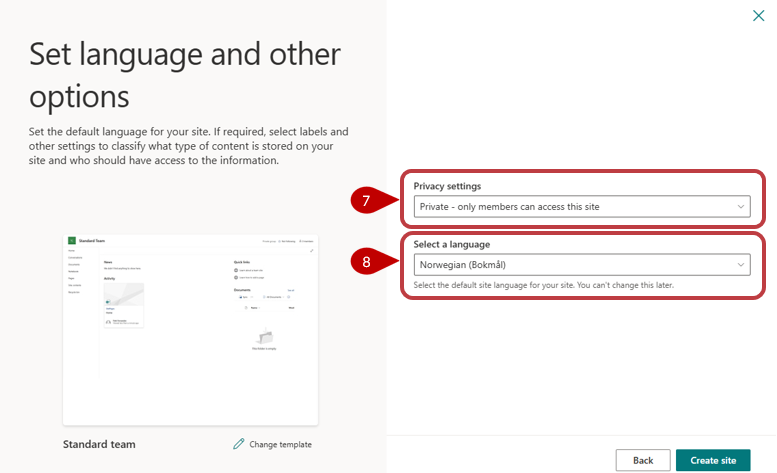Click the pencil icon beside Change template
The image size is (777, 473).
pos(238,444)
